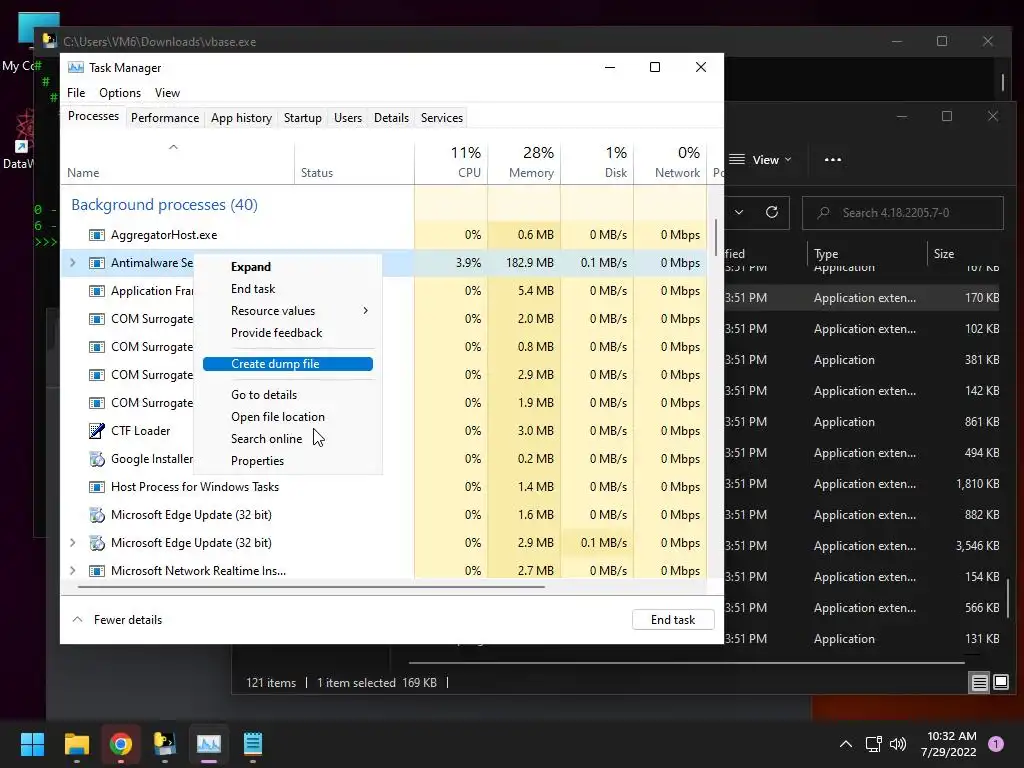Select Go to details in the context menu
Screen dimensions: 1024x768
288,395
